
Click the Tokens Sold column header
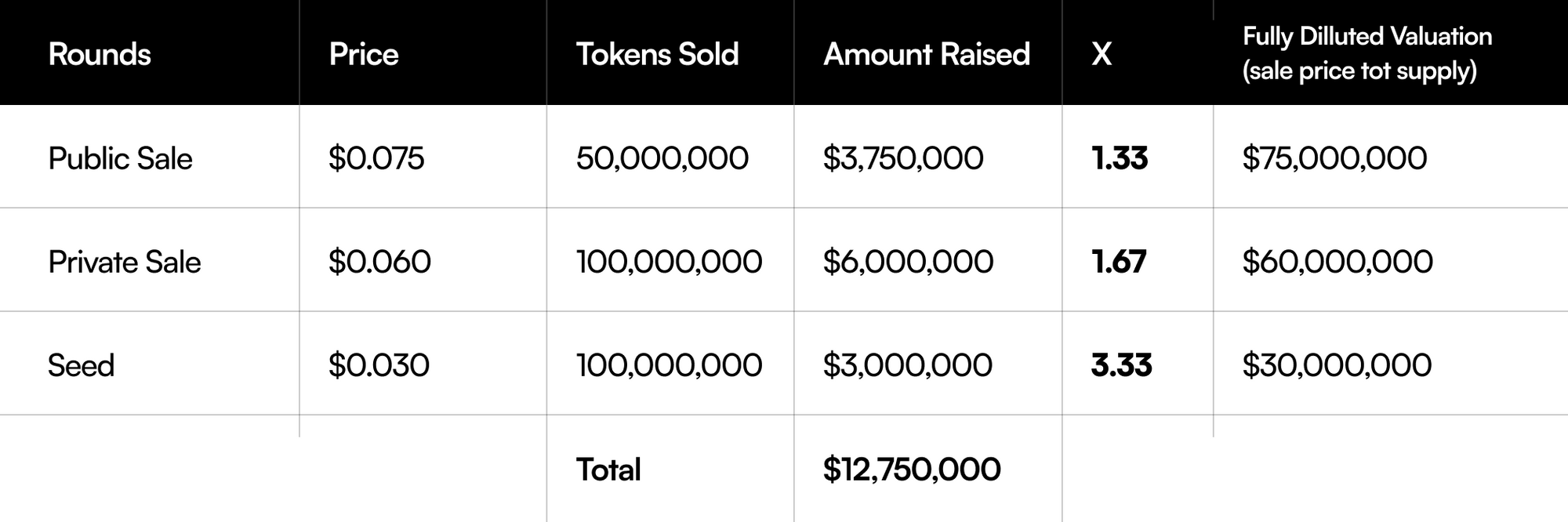657,54
